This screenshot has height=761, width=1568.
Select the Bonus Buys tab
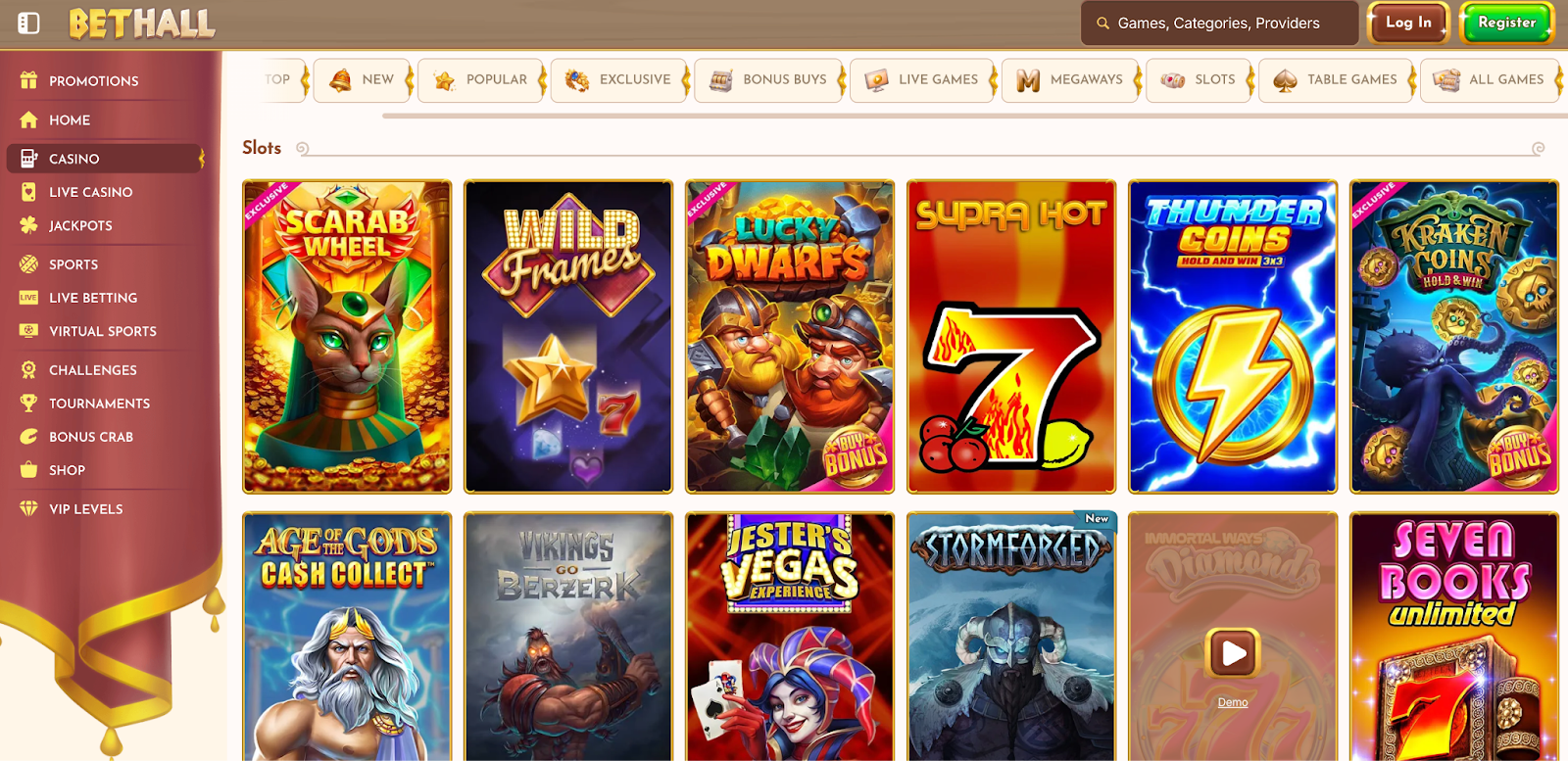[x=769, y=79]
